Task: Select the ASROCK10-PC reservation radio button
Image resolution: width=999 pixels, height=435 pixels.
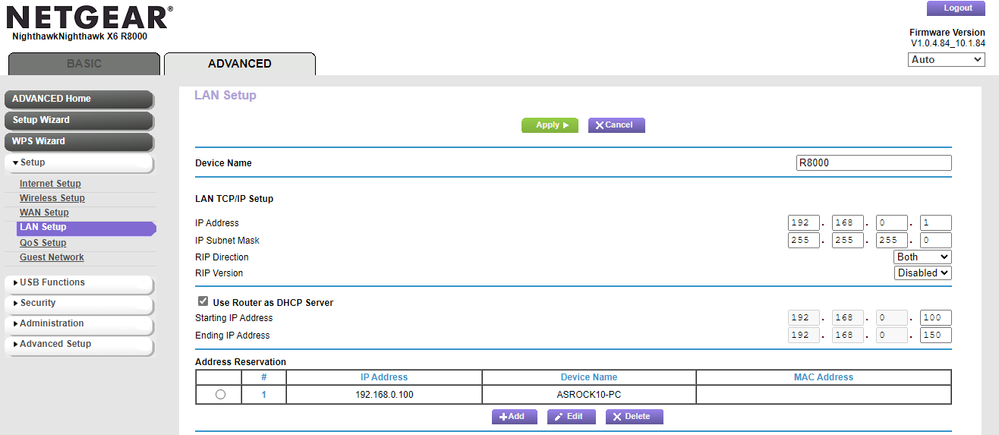Action: click(x=220, y=395)
